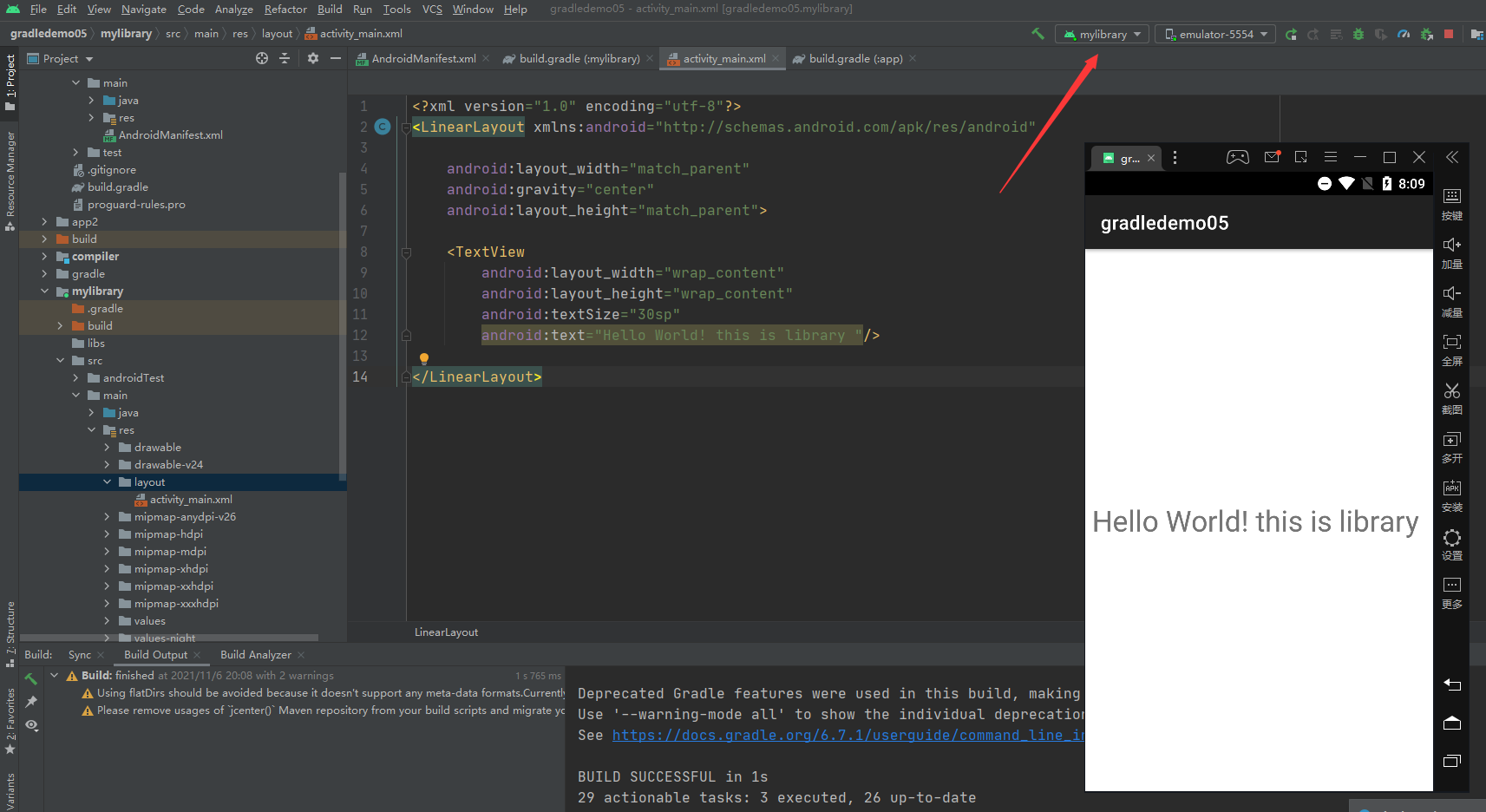1486x812 pixels.
Task: Select proguard-rules.pro in project tree
Action: 136,205
